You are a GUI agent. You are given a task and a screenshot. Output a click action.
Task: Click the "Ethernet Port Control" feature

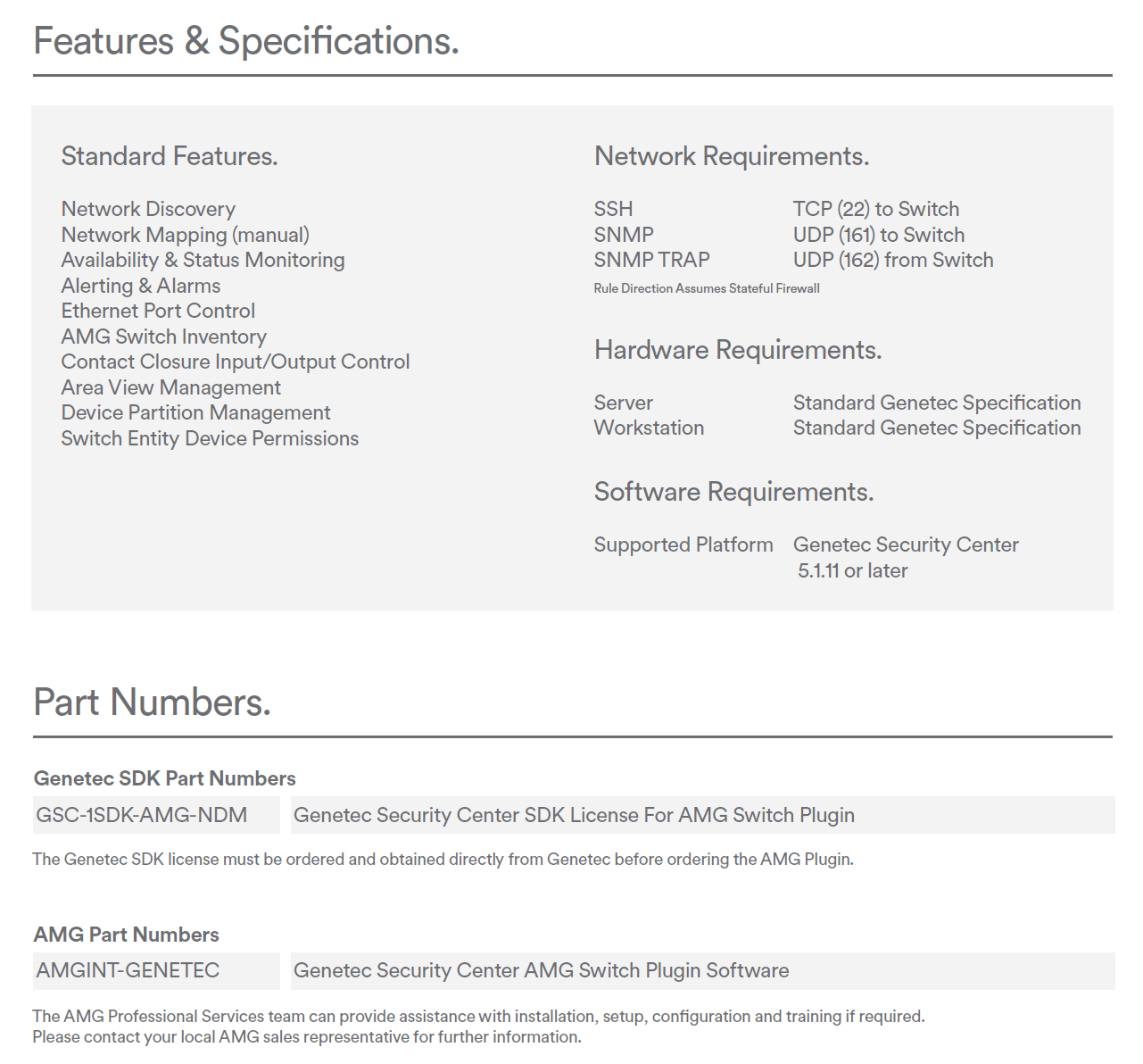tap(158, 311)
